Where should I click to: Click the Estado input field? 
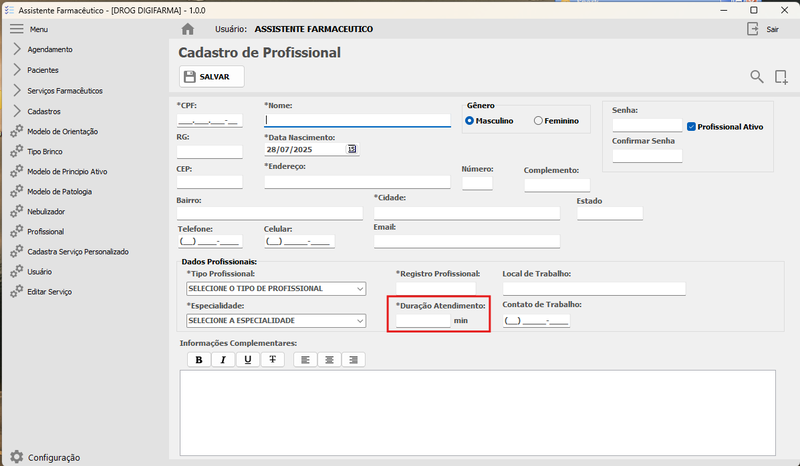610,213
